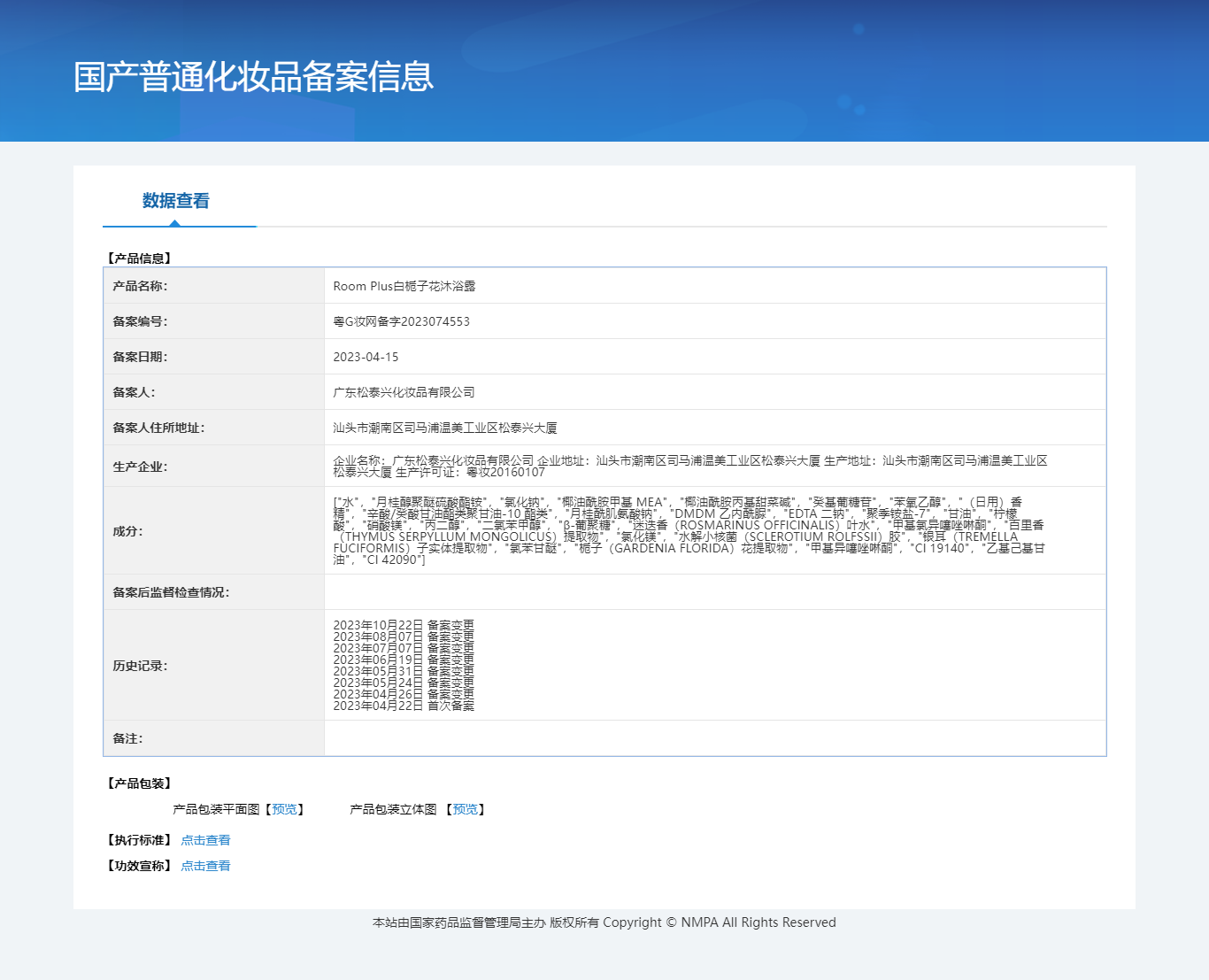Click the 备案编号 value 粤G妆网备字2023074553
Viewport: 1209px width, 980px height.
coord(401,321)
